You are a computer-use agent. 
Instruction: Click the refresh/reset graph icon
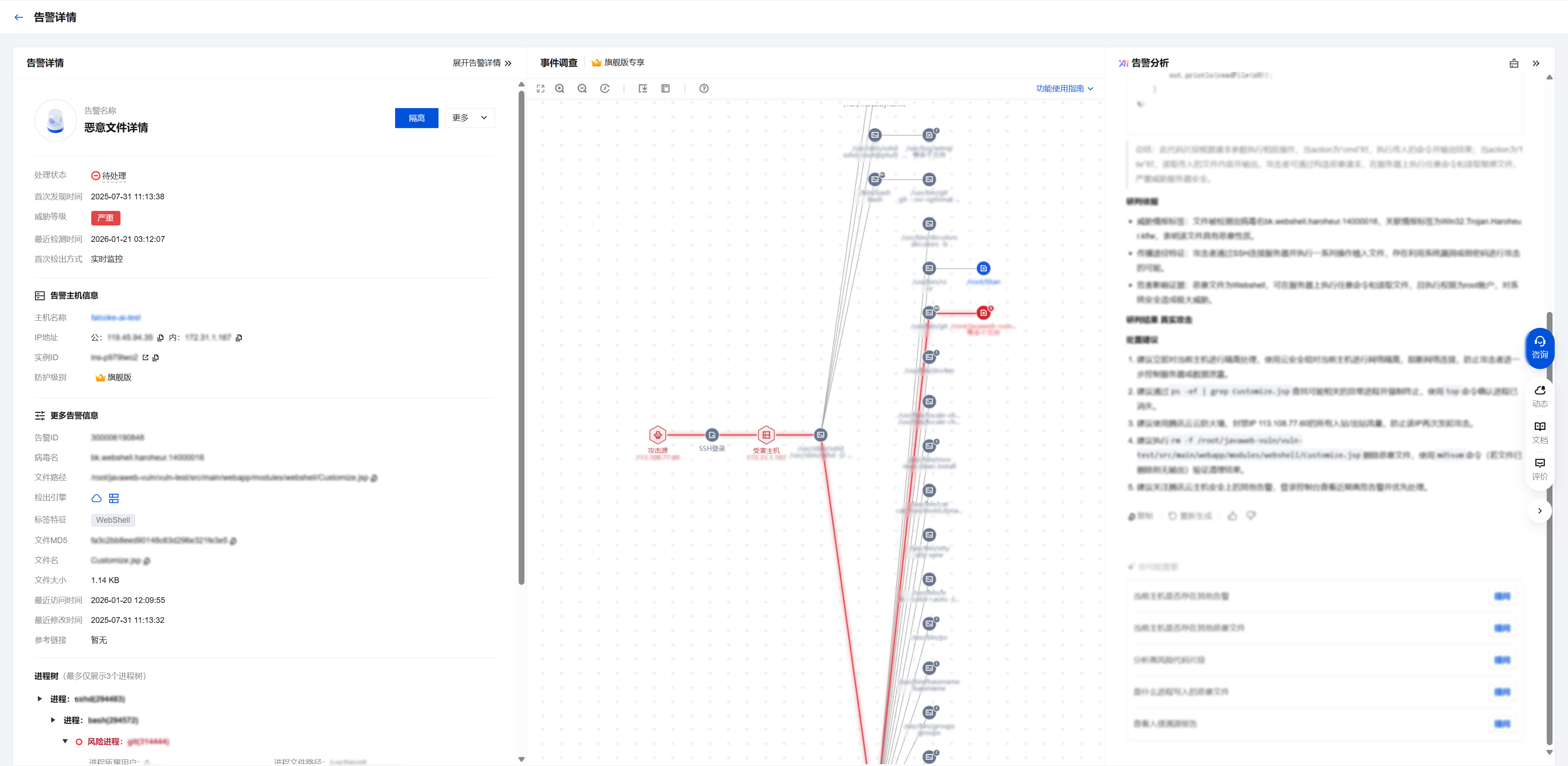(605, 89)
